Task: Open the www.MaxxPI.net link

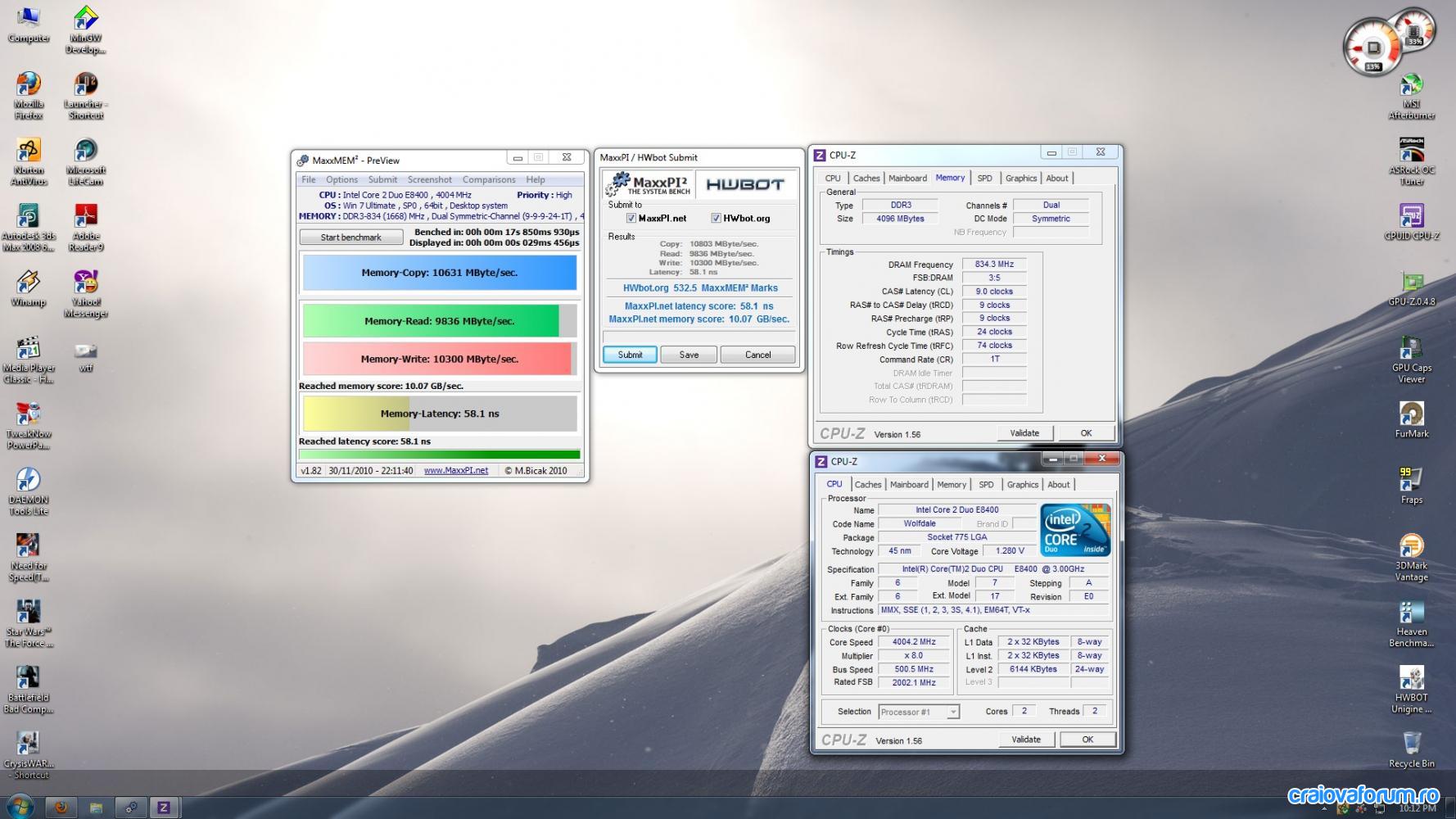Action: coord(456,471)
